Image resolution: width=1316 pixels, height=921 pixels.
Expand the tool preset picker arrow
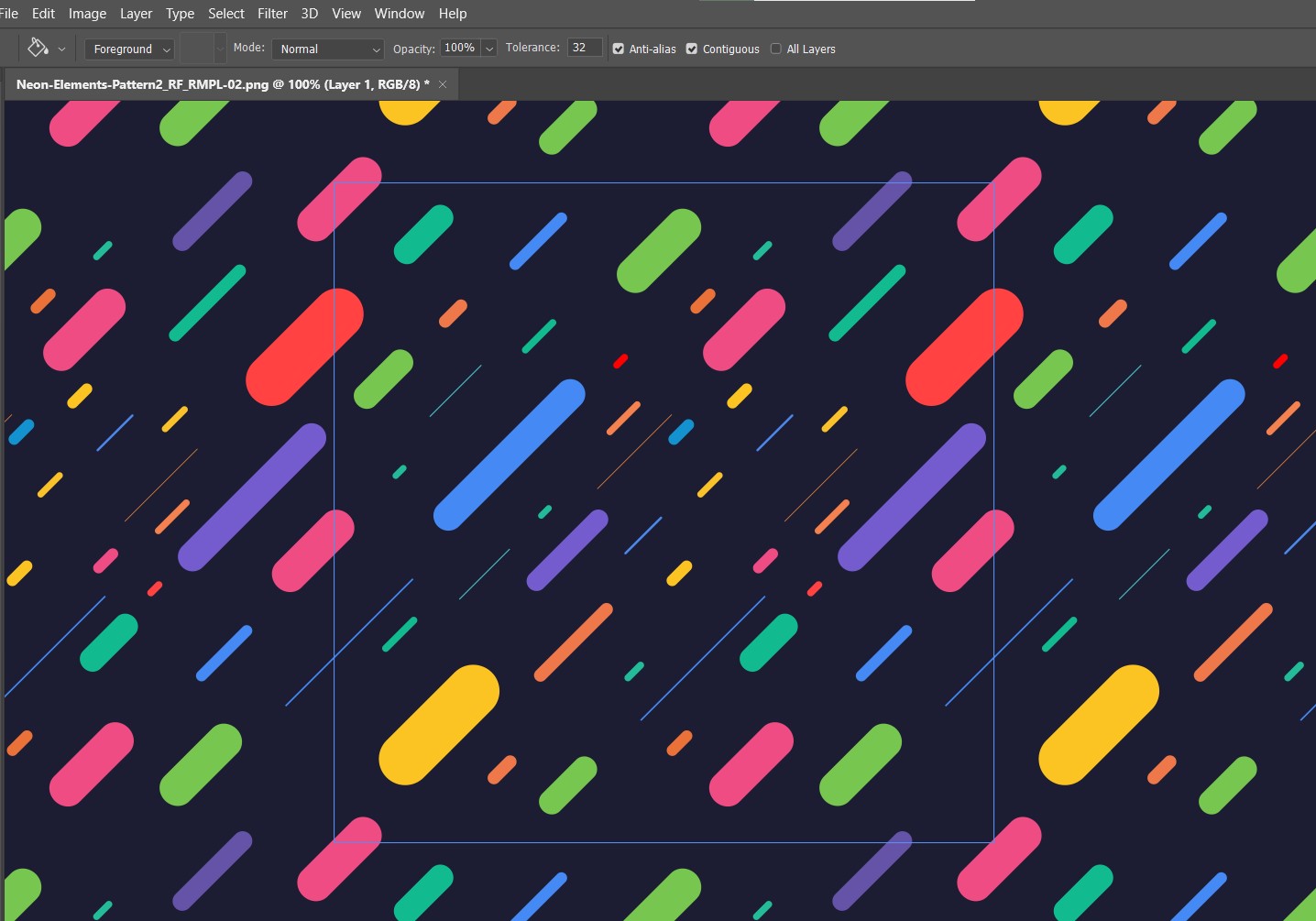click(62, 49)
